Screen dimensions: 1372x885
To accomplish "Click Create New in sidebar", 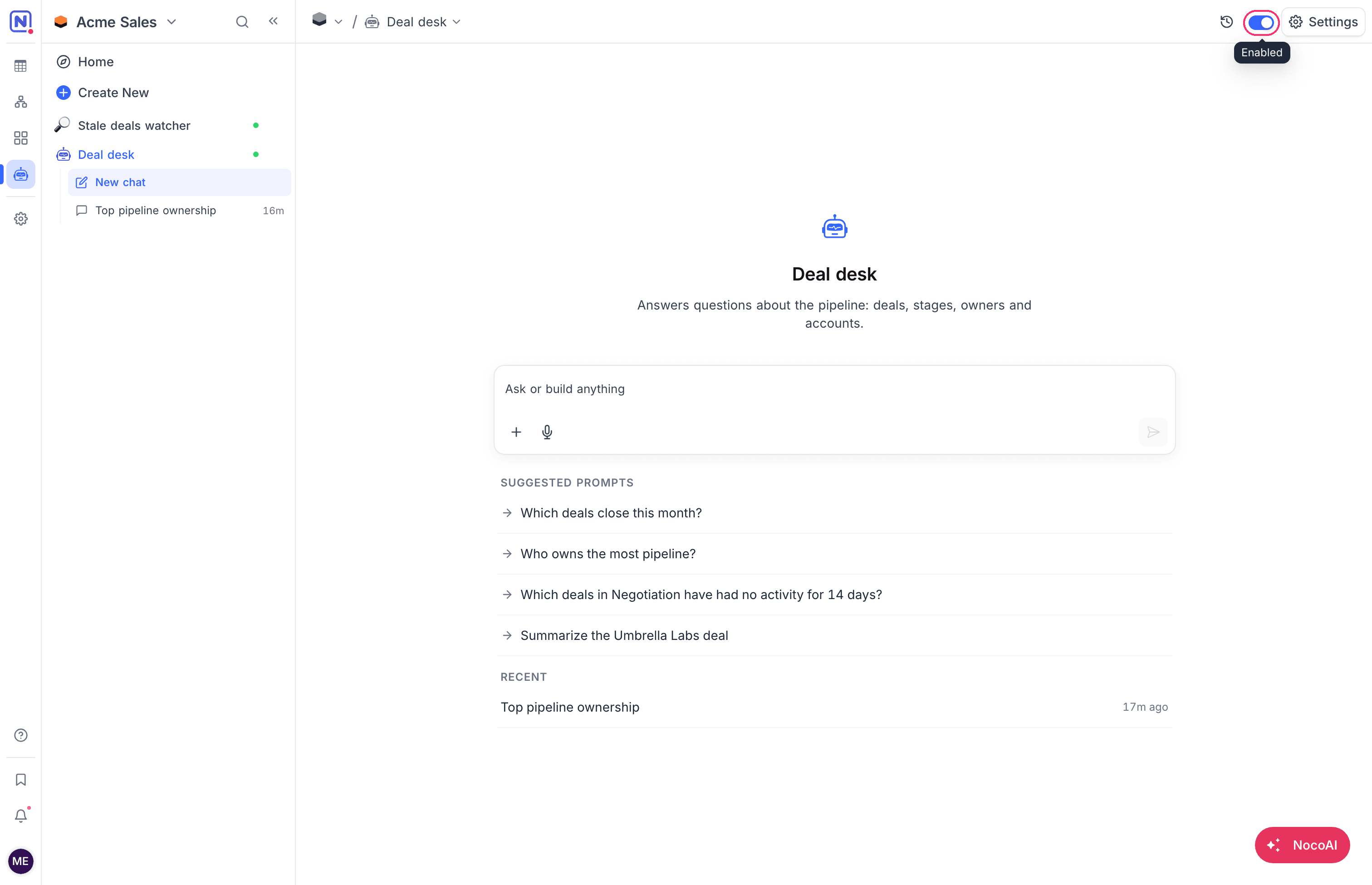I will pos(168,93).
